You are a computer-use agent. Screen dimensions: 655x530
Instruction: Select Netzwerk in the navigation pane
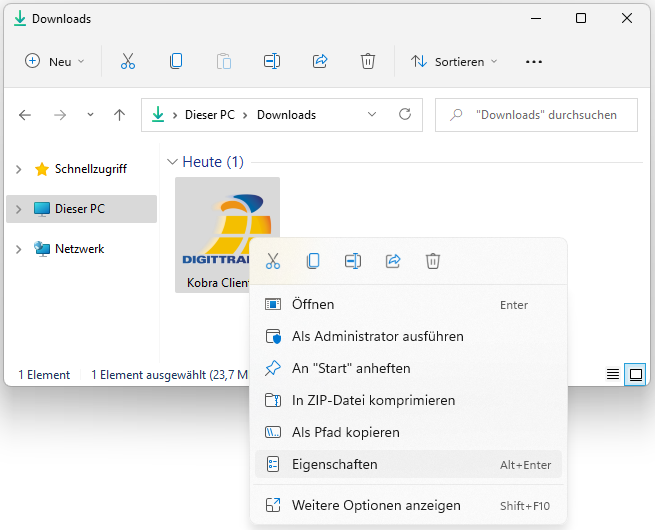click(79, 248)
